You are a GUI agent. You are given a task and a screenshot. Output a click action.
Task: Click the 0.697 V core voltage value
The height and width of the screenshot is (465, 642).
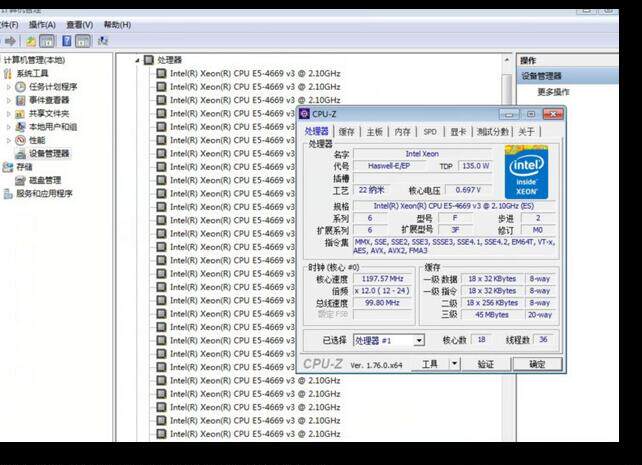tap(468, 190)
